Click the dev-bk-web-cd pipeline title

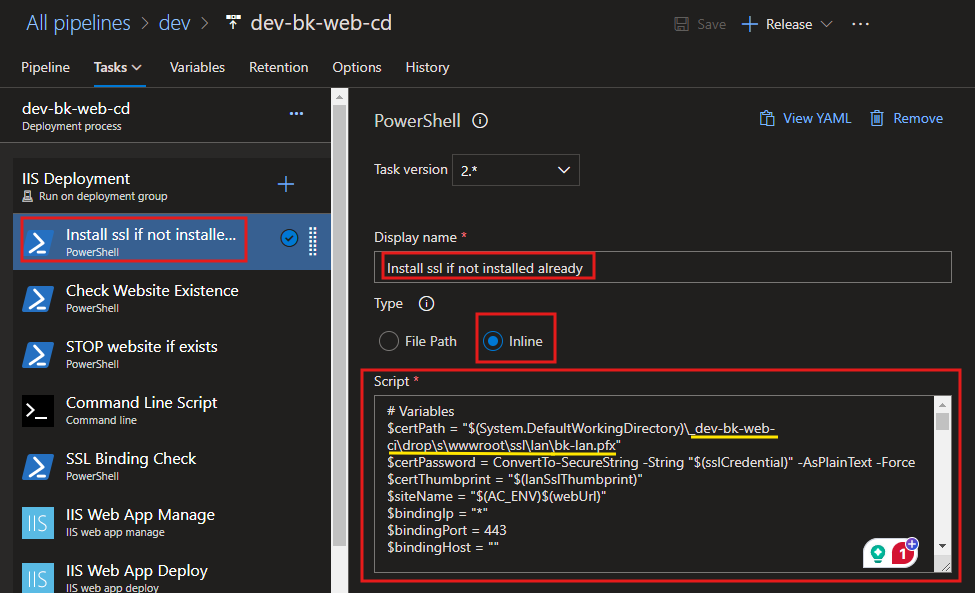[321, 23]
